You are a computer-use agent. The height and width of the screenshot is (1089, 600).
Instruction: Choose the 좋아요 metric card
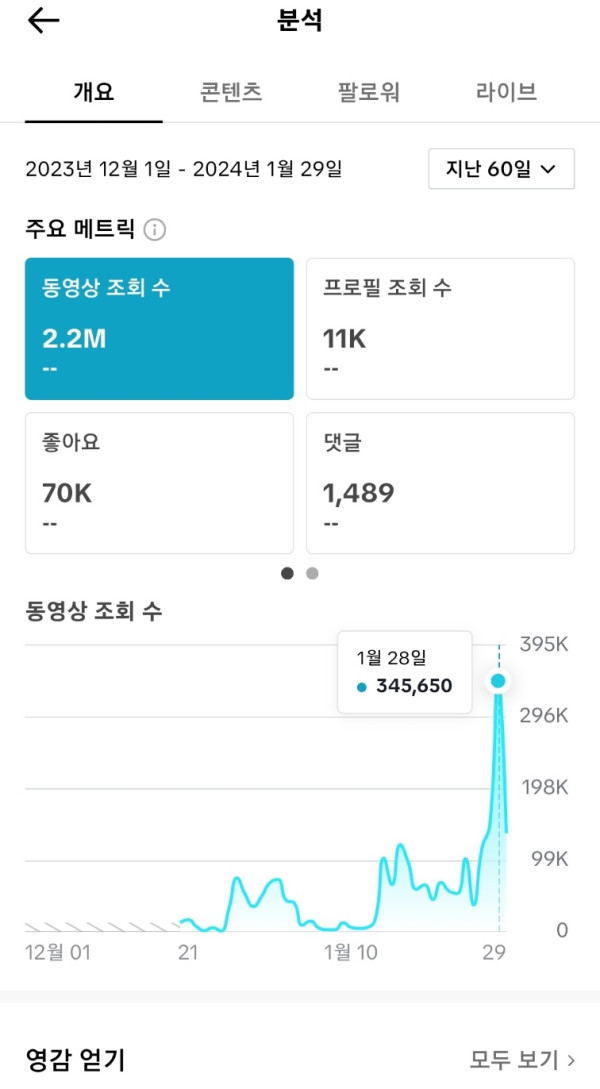[x=159, y=483]
